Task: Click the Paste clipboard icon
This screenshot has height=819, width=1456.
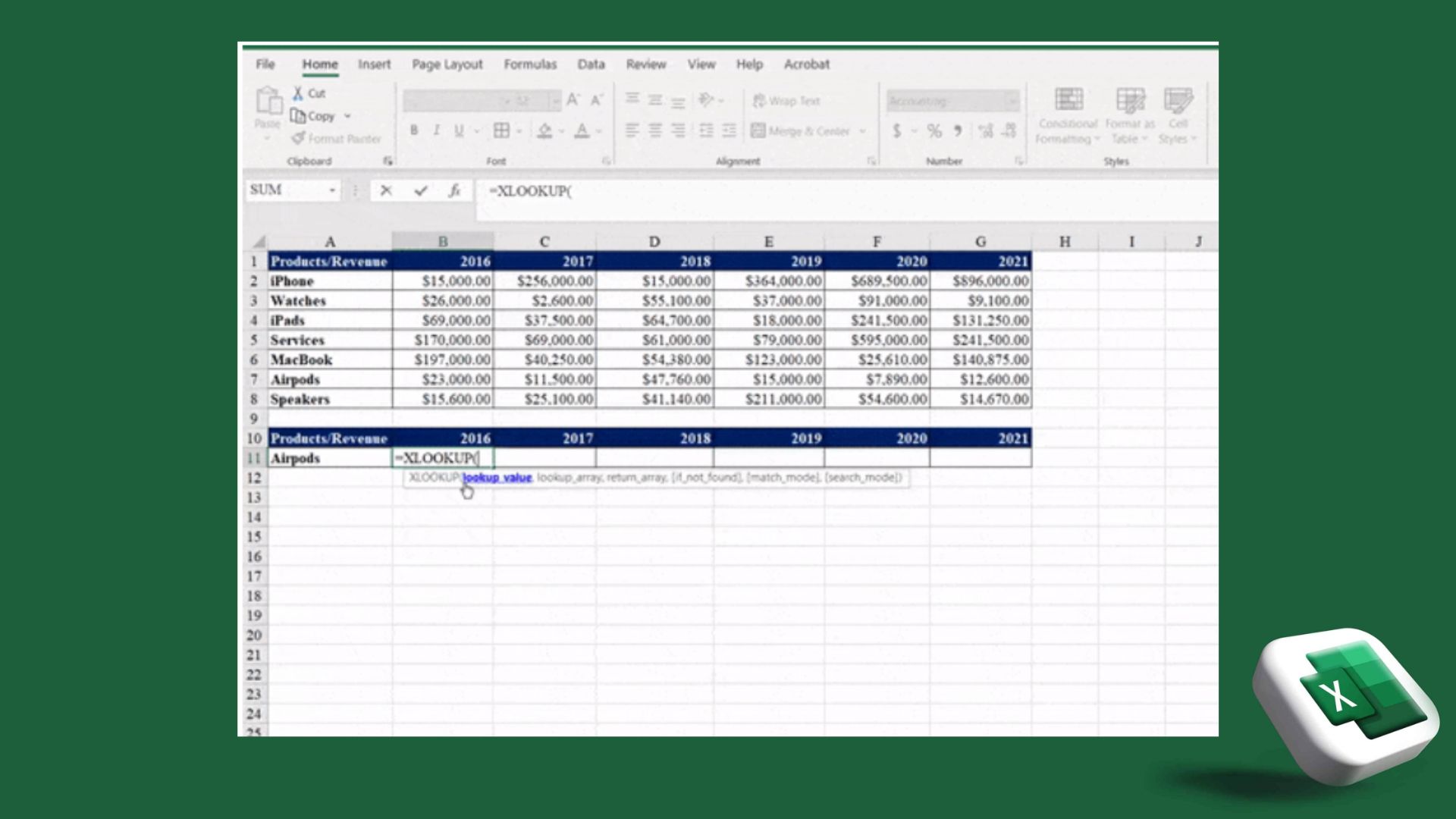Action: pyautogui.click(x=268, y=100)
